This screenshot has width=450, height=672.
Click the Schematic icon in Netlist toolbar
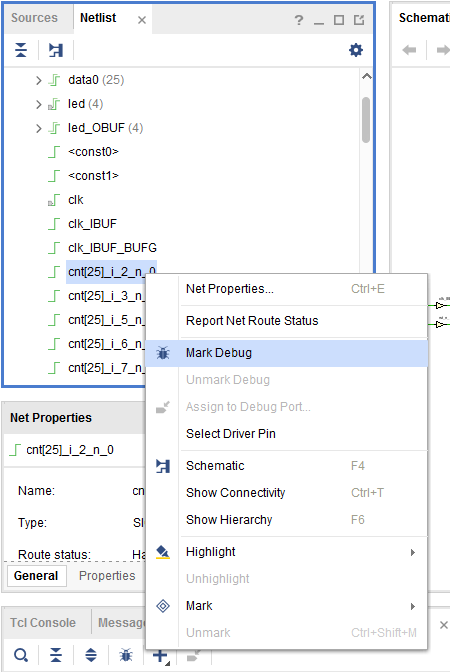click(56, 50)
